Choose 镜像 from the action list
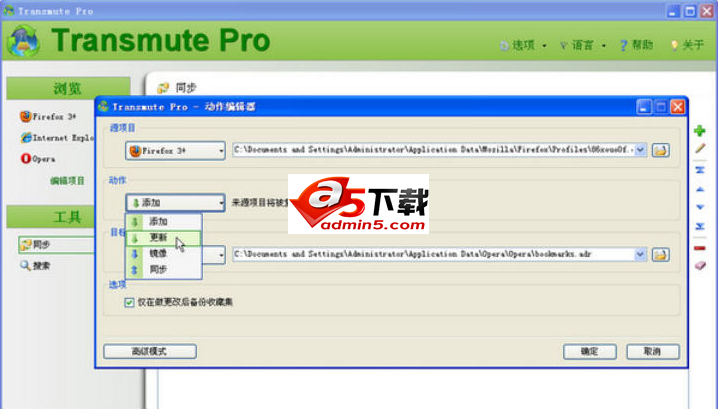Screen dimensions: 718x409 pyautogui.click(x=163, y=254)
